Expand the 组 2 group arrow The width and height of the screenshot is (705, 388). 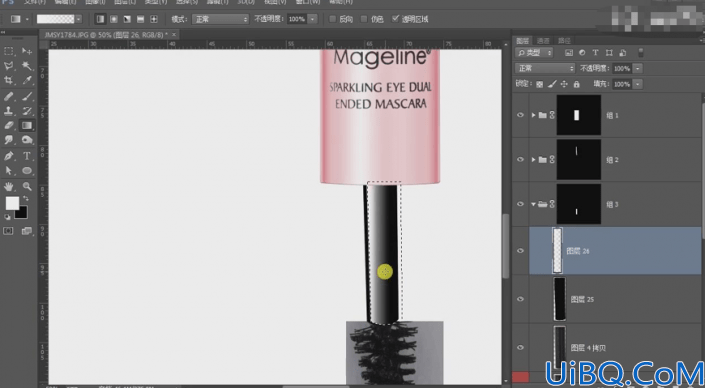533,160
